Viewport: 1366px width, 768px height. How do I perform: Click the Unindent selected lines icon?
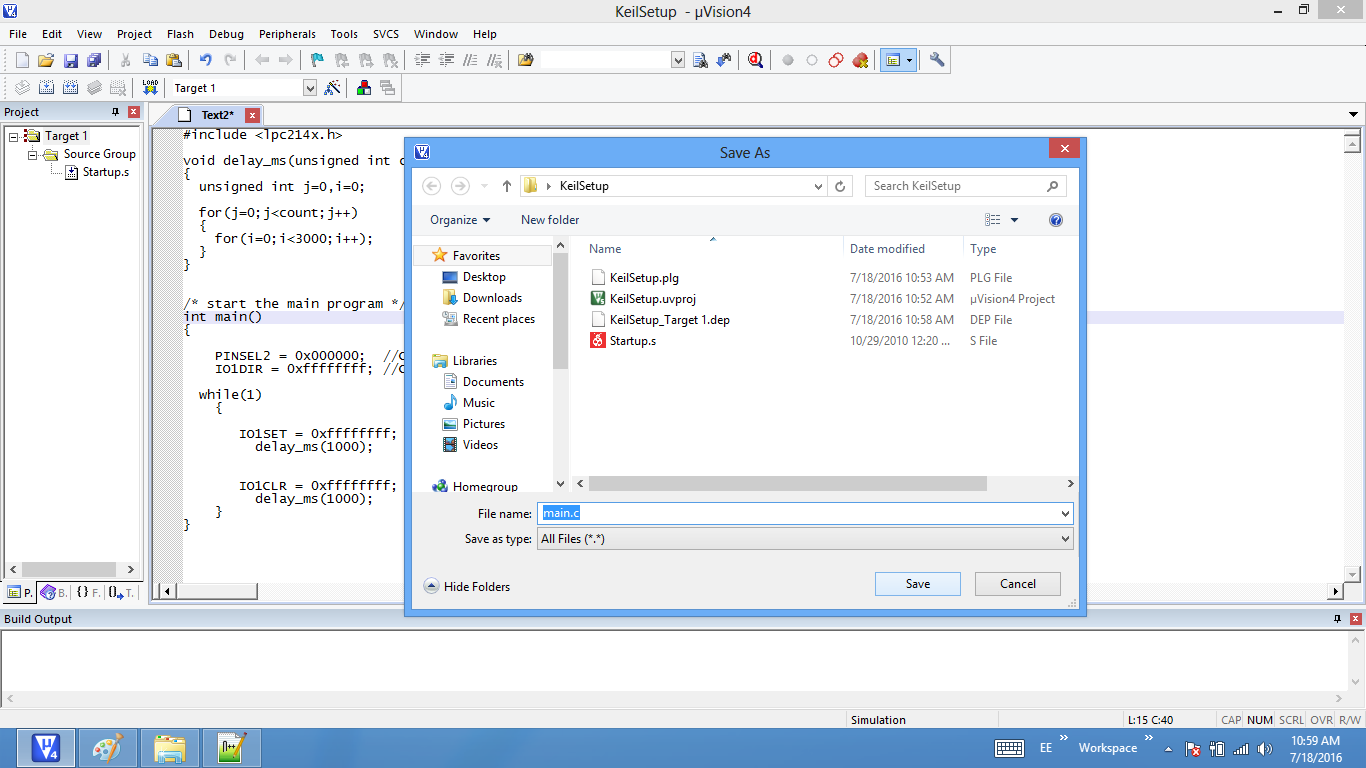[446, 60]
